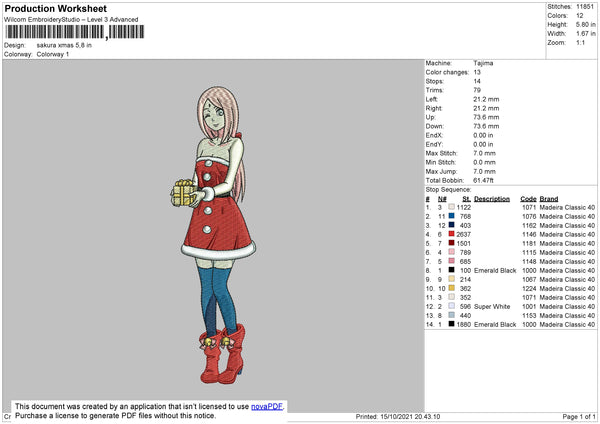Select the rose swatch with 685 stitches
This screenshot has height=424, width=600.
click(452, 261)
